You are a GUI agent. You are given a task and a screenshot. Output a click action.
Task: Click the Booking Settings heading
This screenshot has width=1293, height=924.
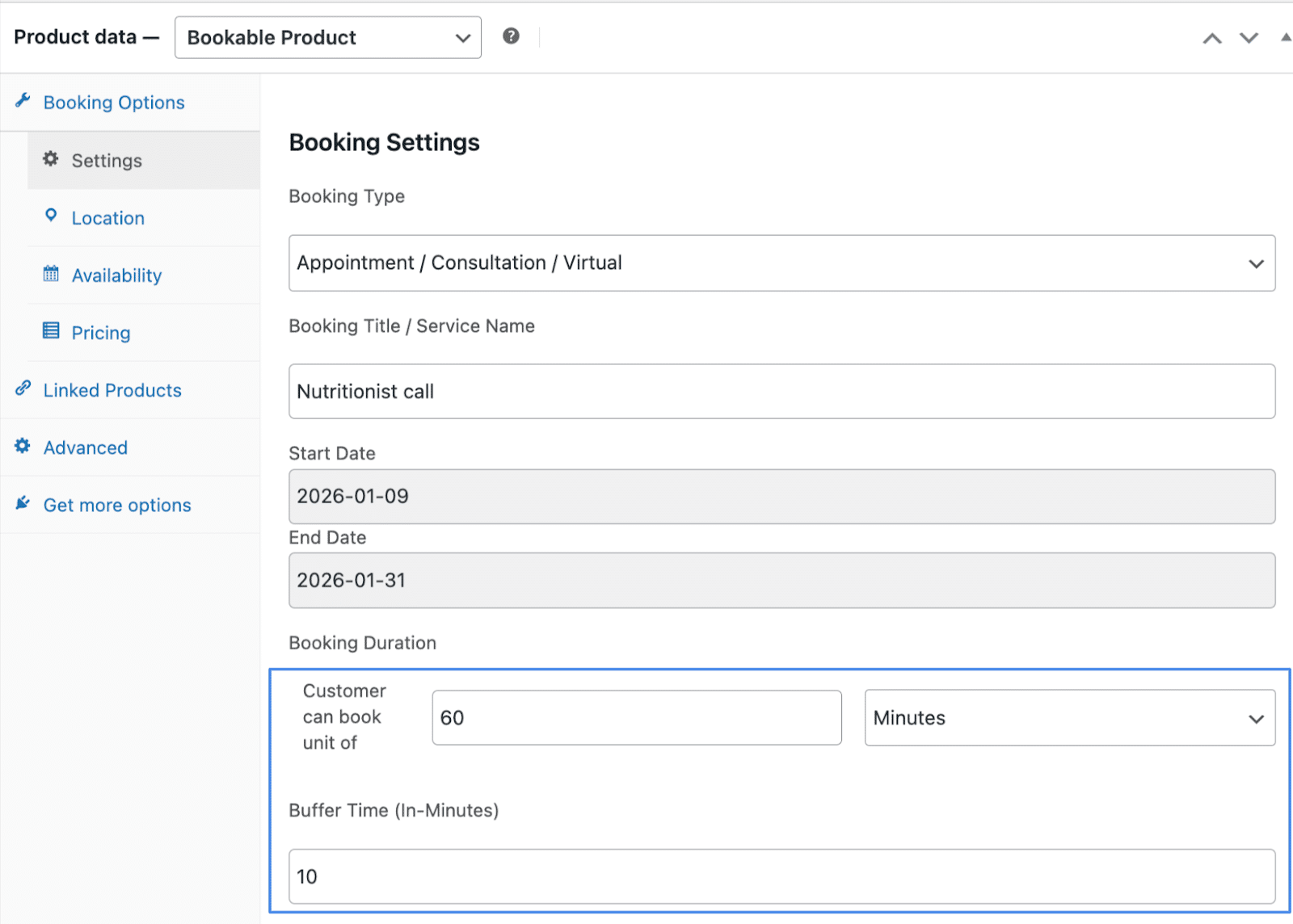coord(385,143)
